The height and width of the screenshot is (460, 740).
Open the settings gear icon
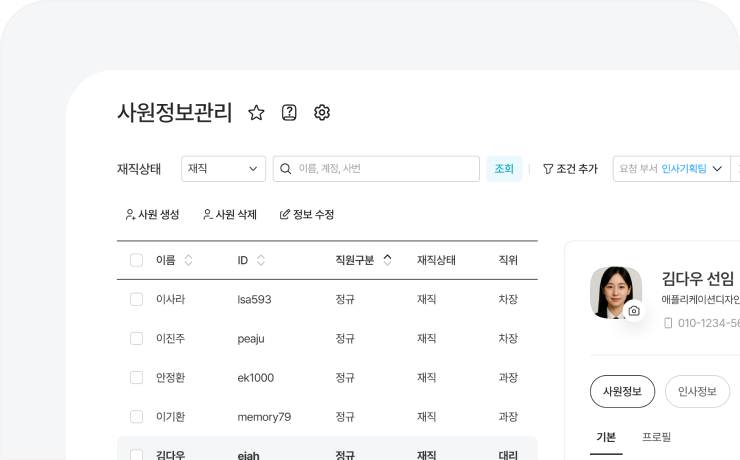point(322,112)
